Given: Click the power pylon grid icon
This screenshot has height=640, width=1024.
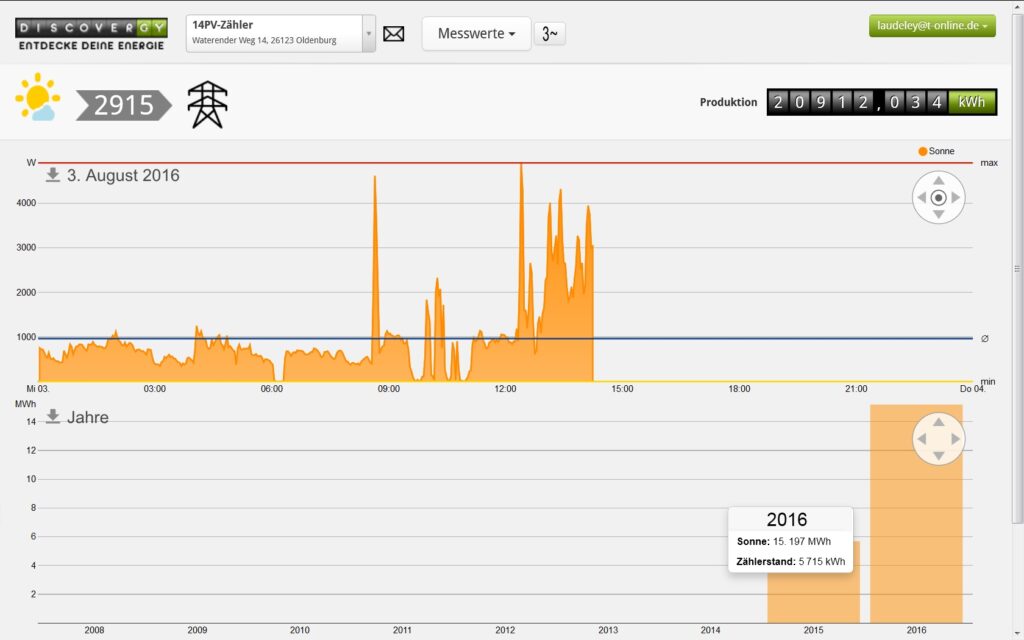Looking at the screenshot, I should pyautogui.click(x=207, y=104).
